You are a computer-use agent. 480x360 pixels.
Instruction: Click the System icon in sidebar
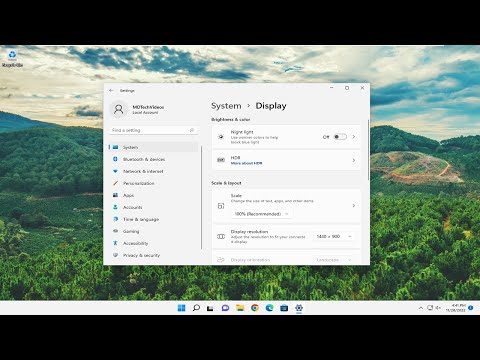coord(115,147)
